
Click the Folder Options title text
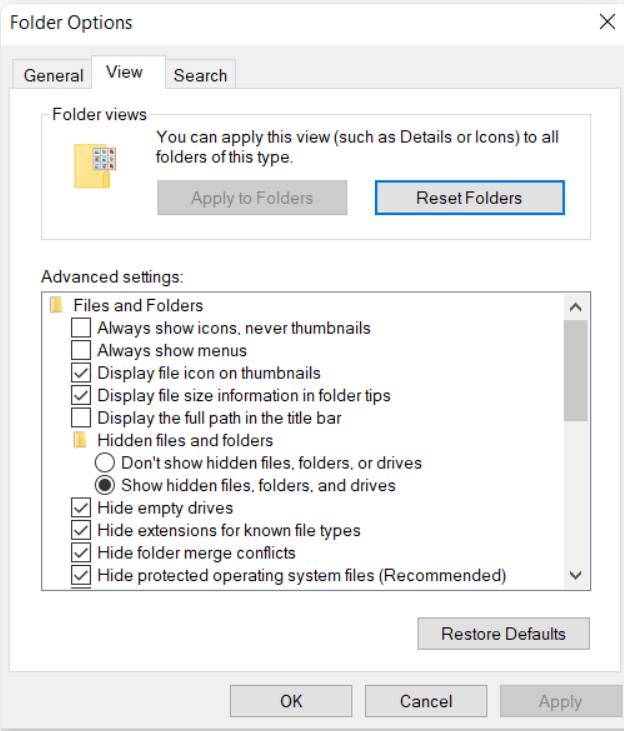[71, 22]
